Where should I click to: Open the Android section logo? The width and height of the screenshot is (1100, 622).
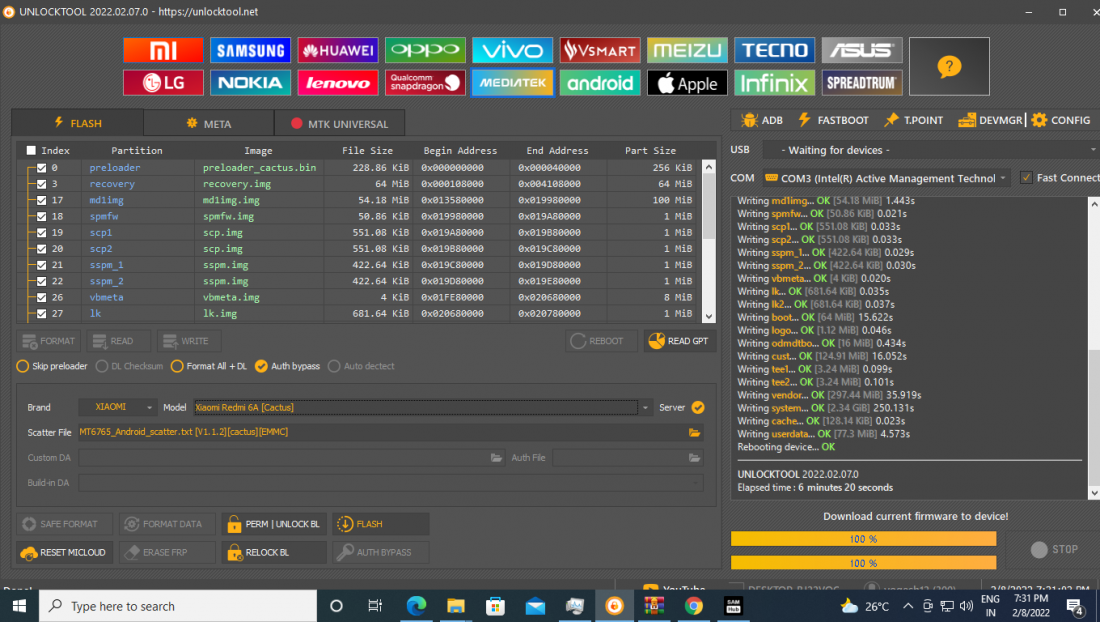[600, 83]
